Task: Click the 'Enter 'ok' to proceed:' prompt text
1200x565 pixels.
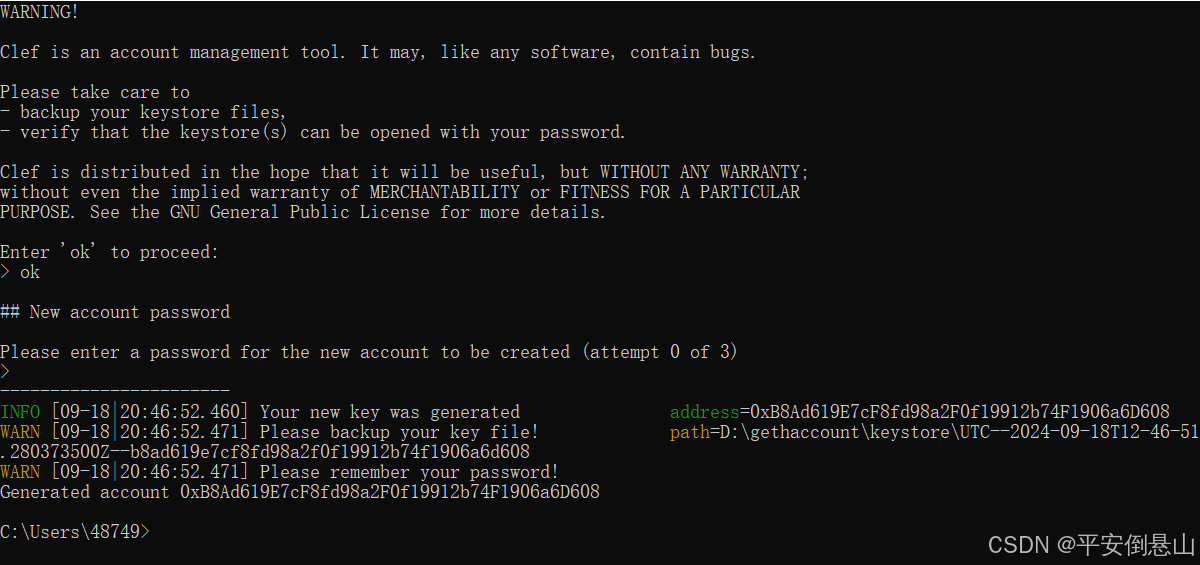Action: (x=110, y=252)
